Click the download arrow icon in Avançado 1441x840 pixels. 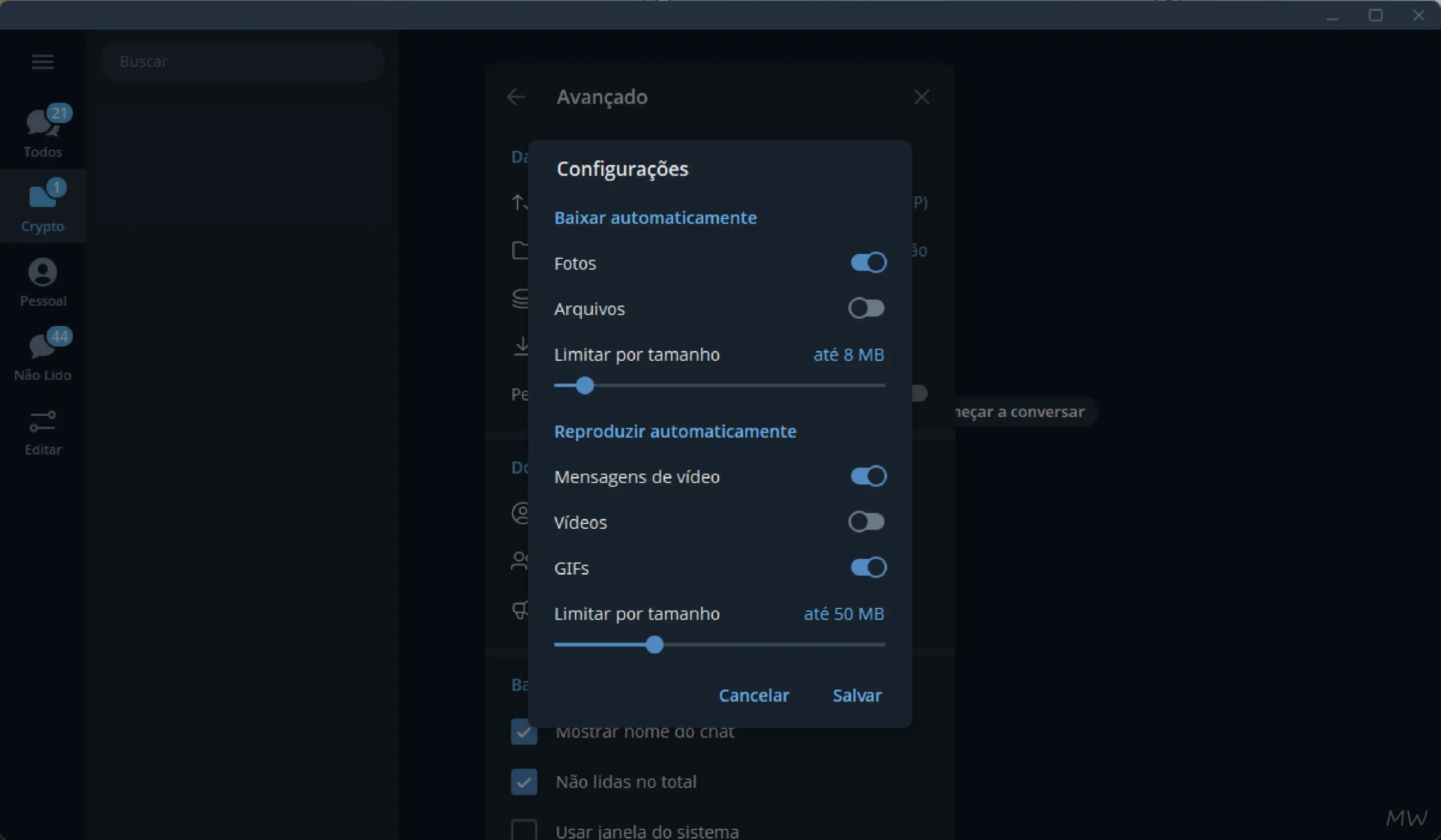(x=521, y=346)
